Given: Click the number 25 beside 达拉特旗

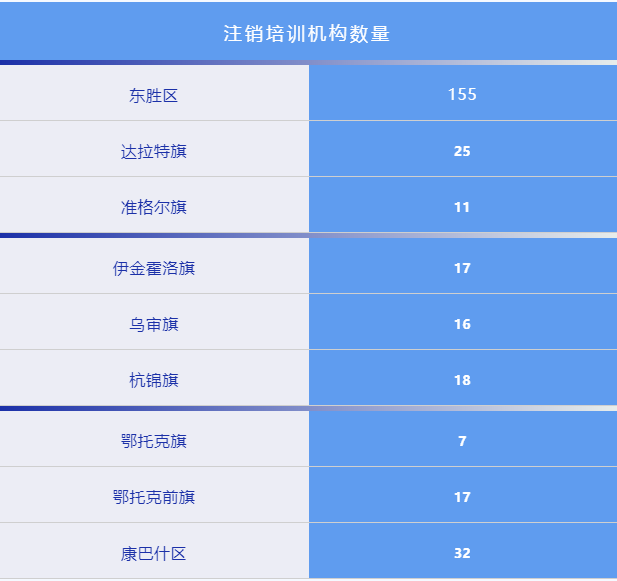Looking at the screenshot, I should 462,152.
